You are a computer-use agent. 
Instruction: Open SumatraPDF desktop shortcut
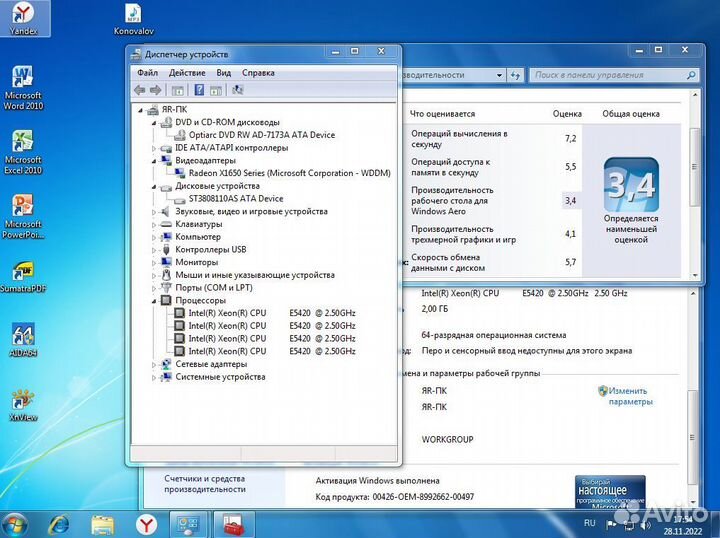click(x=23, y=277)
